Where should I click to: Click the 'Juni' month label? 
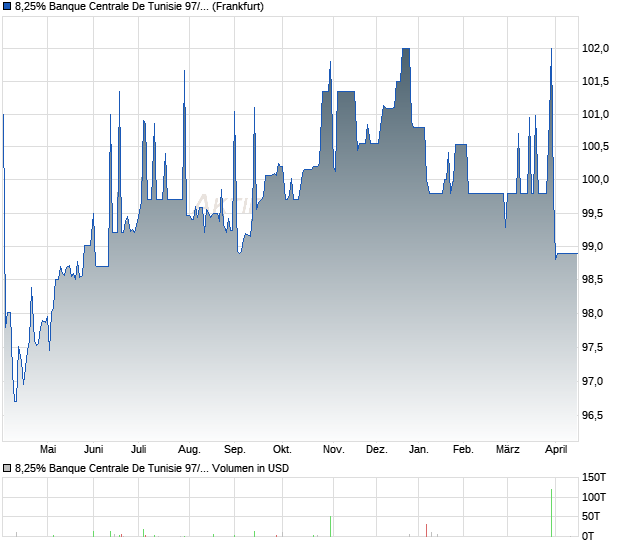94,450
